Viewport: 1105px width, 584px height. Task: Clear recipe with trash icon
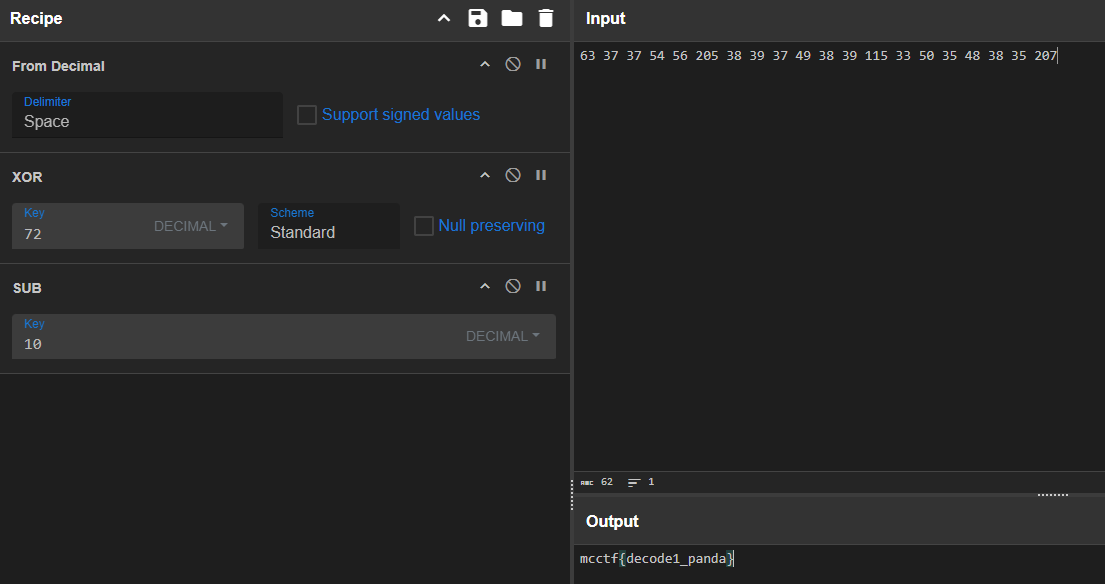545,18
